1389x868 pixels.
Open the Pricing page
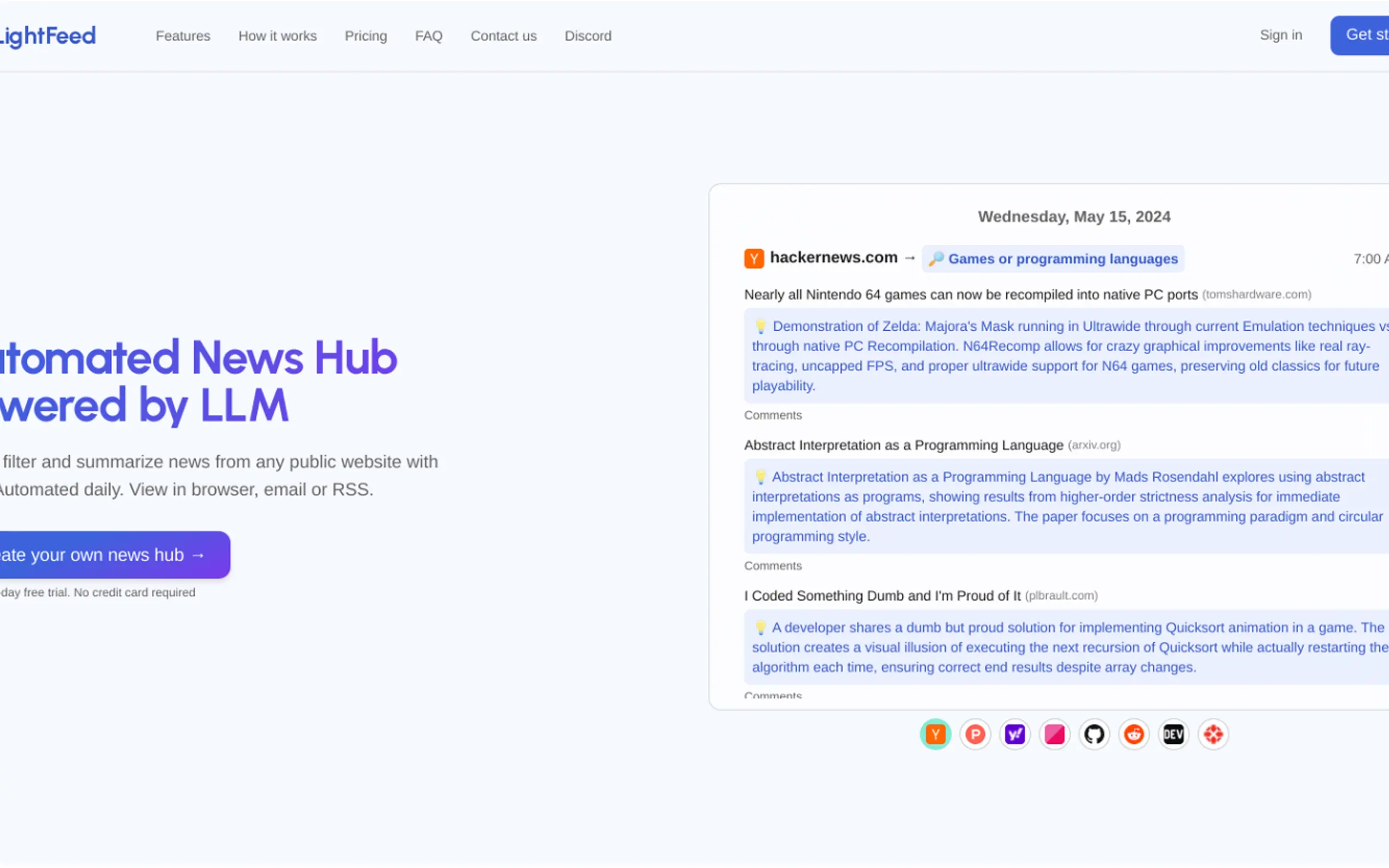(x=365, y=36)
